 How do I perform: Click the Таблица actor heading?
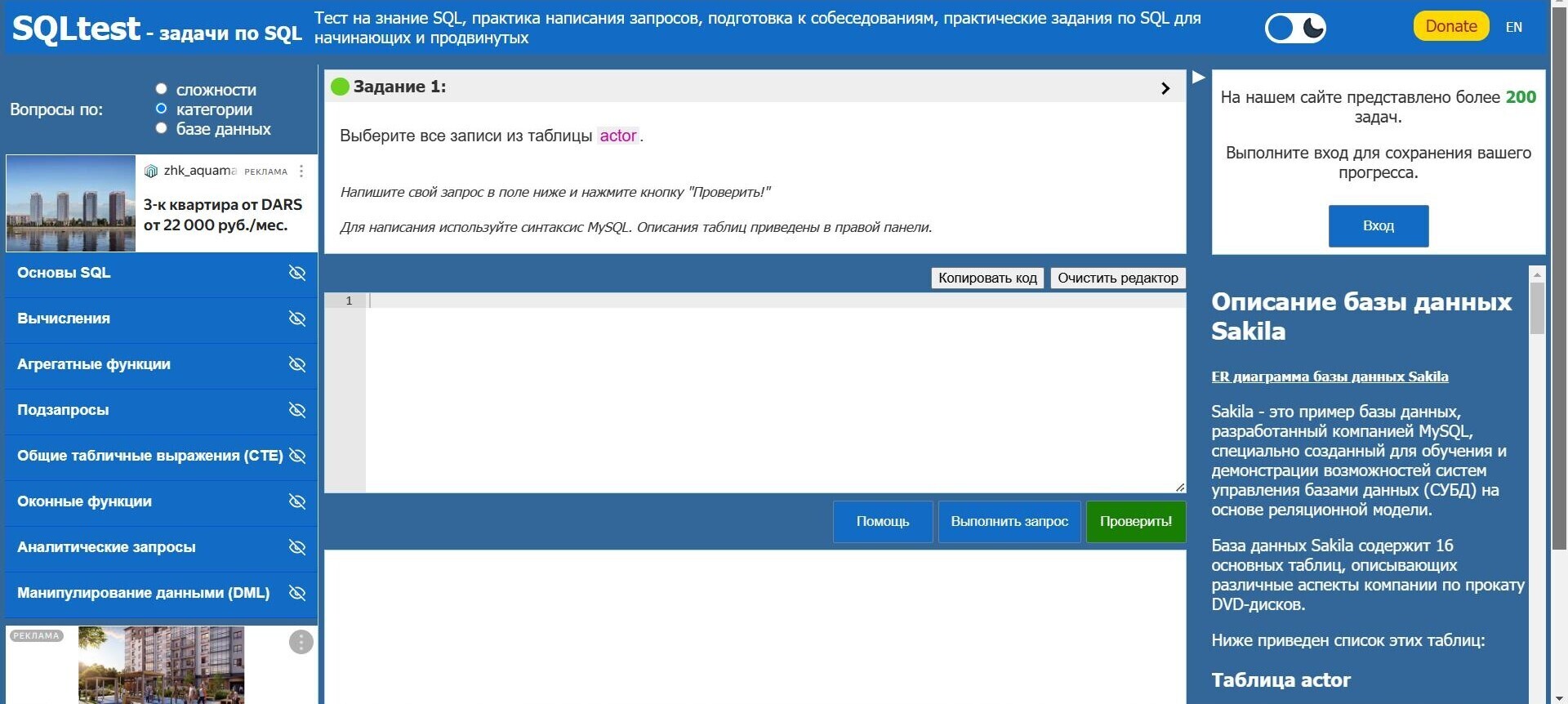pos(1281,679)
